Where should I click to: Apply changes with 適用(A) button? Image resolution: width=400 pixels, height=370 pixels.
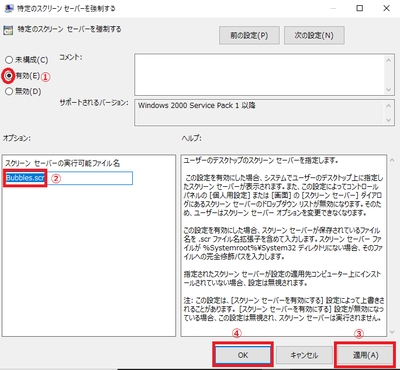point(366,355)
